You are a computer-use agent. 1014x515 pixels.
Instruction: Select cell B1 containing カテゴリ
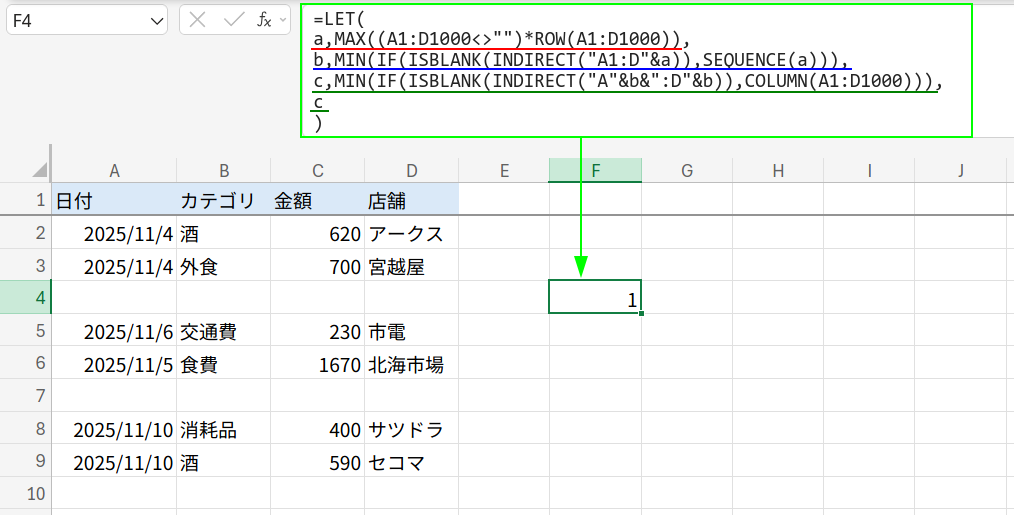[223, 201]
